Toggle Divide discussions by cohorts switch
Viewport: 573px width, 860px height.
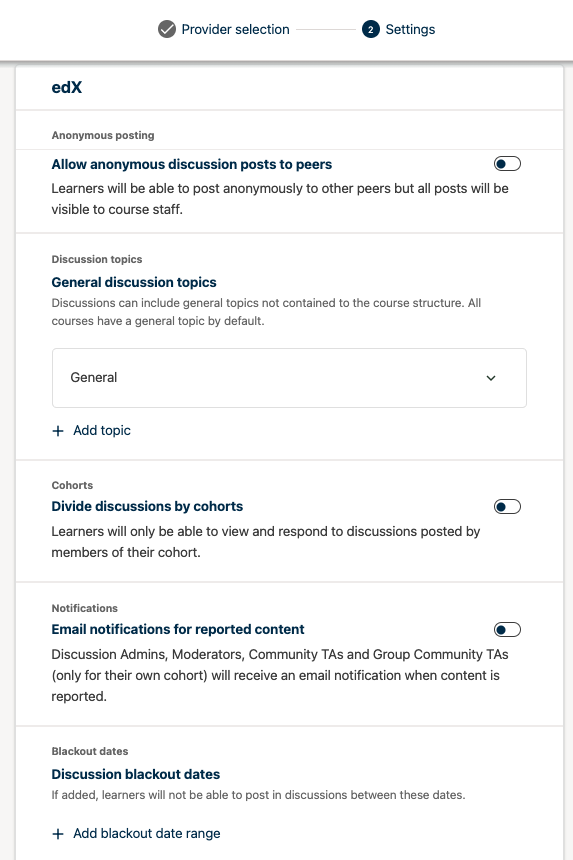(507, 506)
